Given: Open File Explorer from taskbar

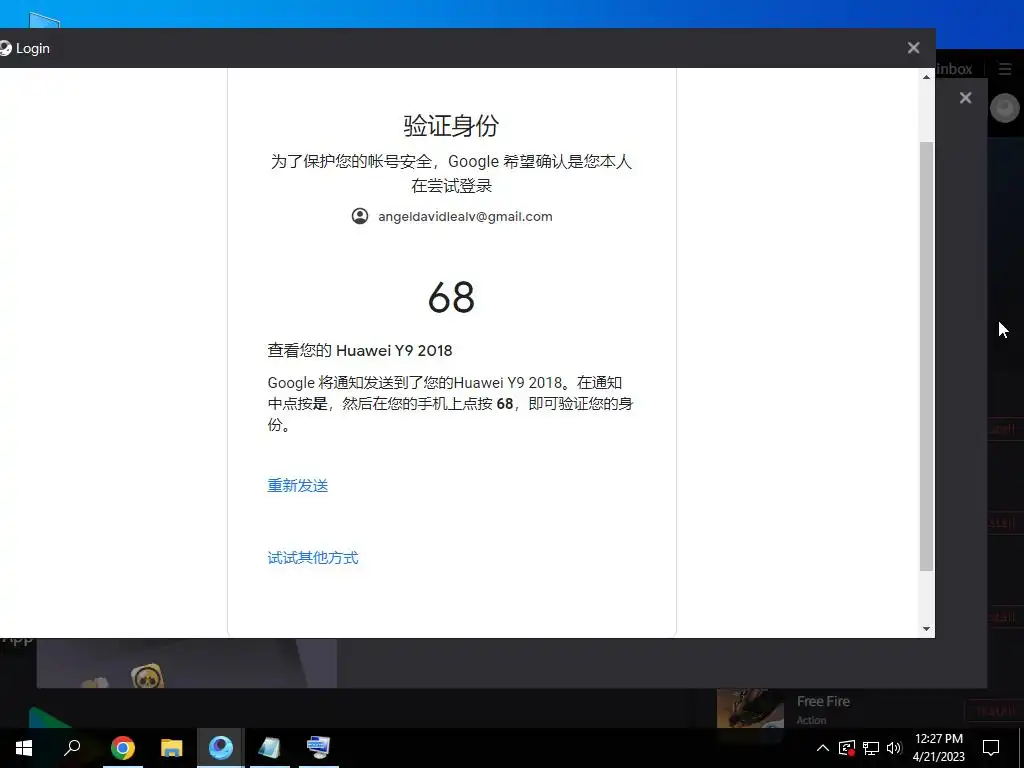Looking at the screenshot, I should tap(172, 748).
